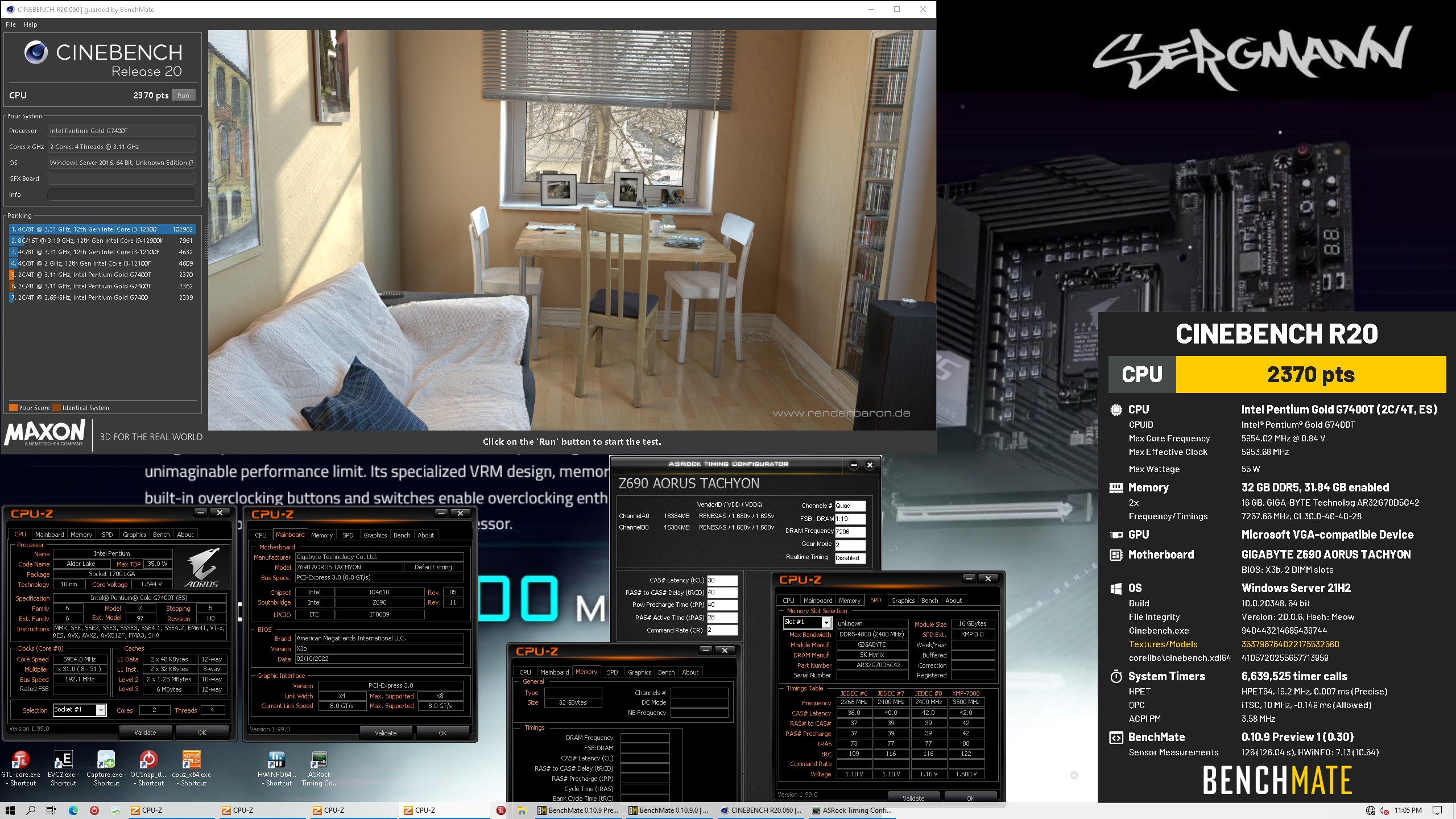1456x819 pixels.
Task: Switch to the ASRock Timing Confi... taskbar item
Action: click(852, 810)
